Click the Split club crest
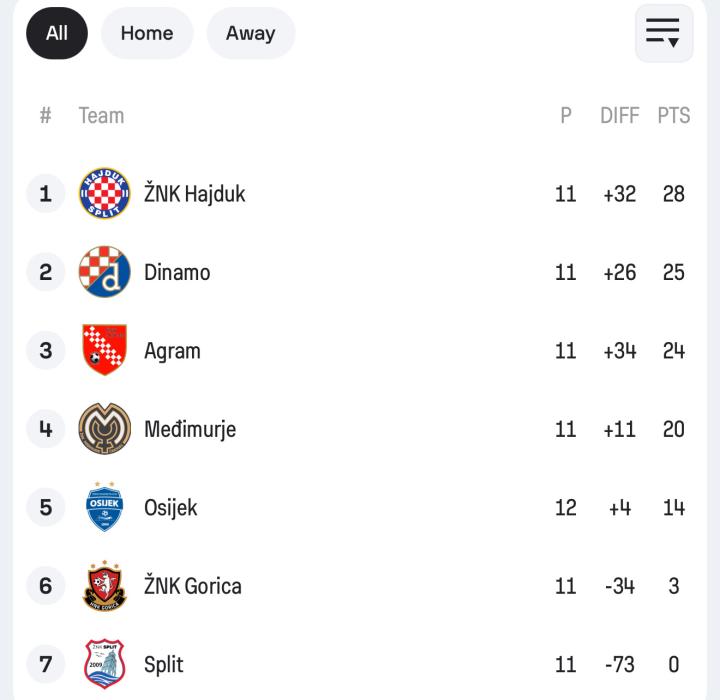This screenshot has width=720, height=700. [x=105, y=664]
